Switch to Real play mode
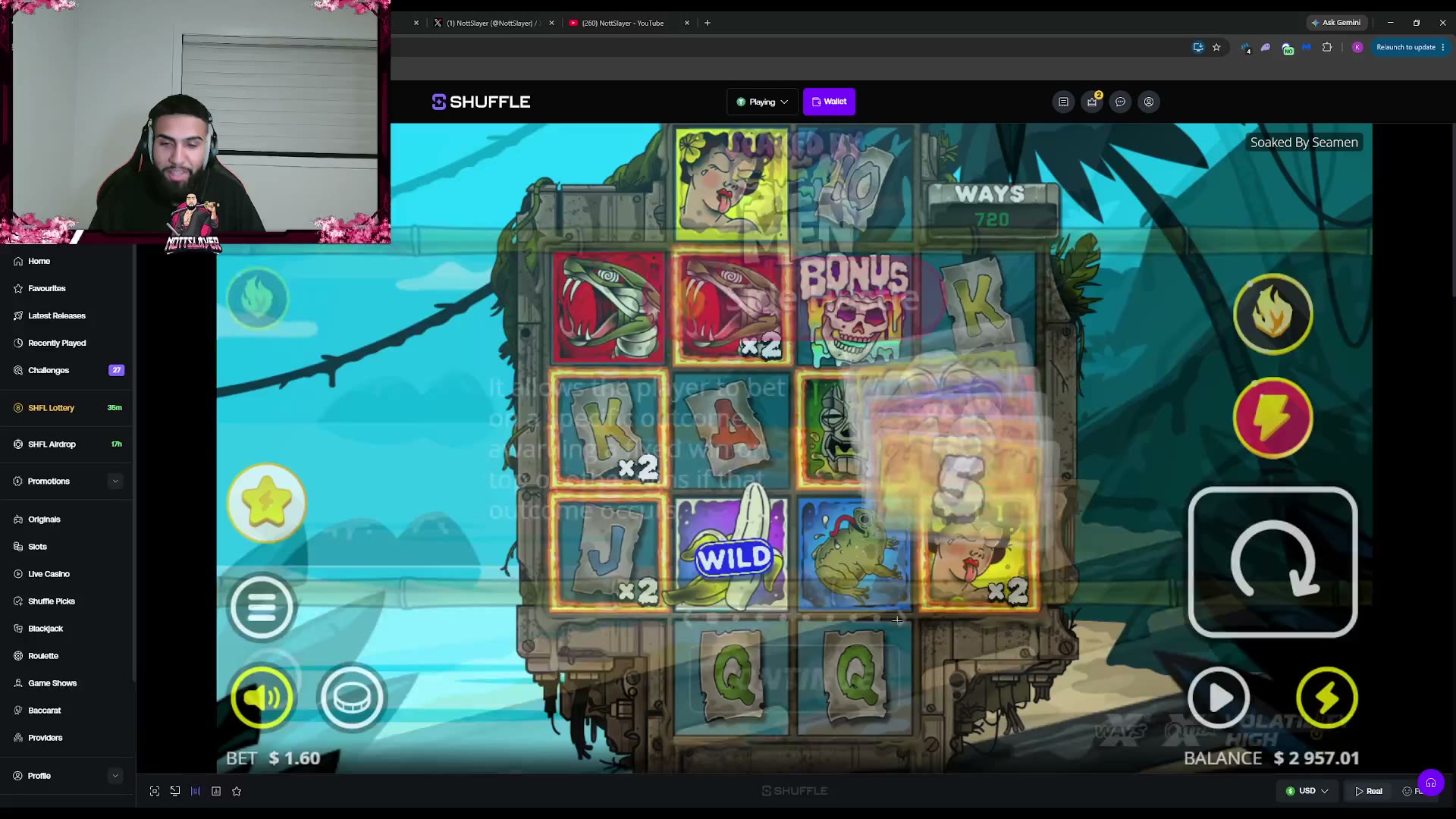This screenshot has width=1456, height=819. (x=1368, y=791)
